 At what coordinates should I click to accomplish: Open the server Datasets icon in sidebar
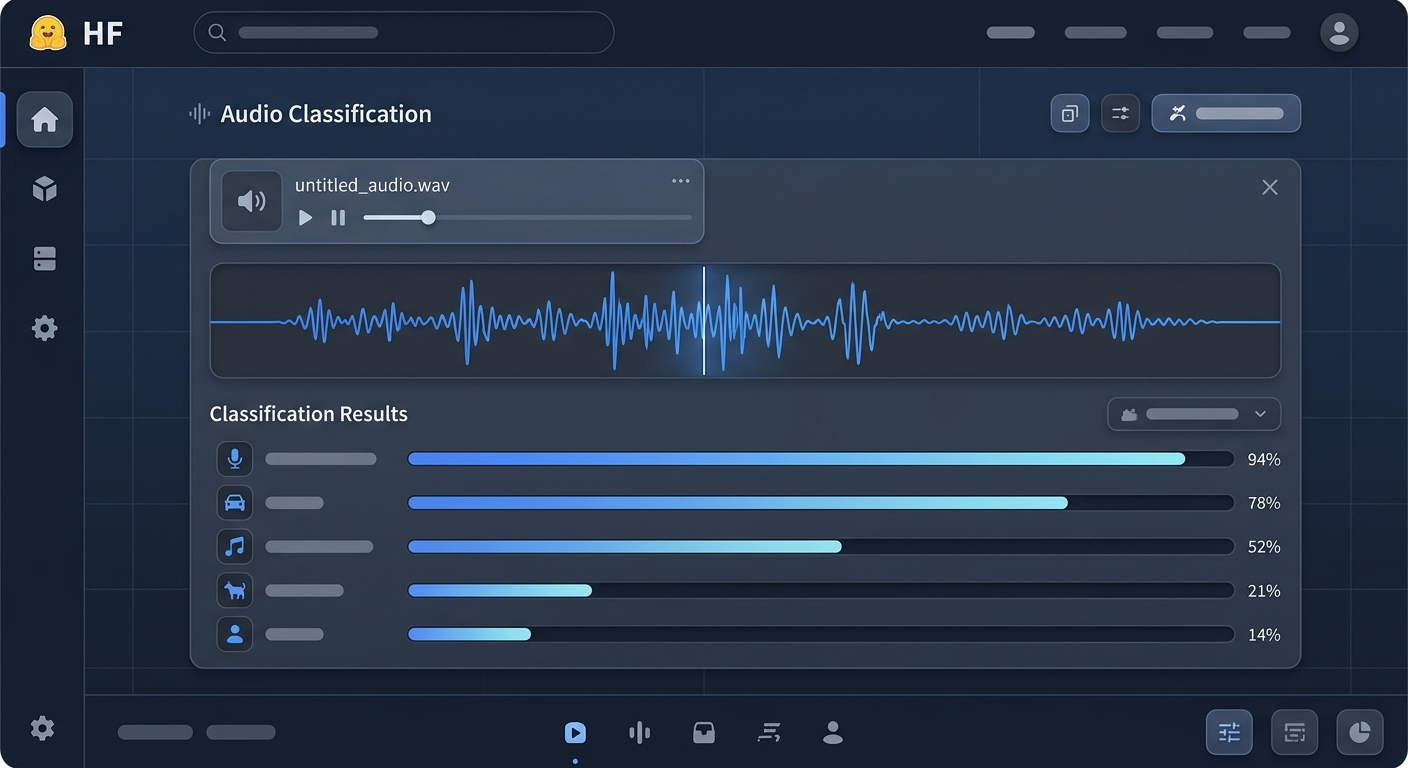click(x=44, y=259)
